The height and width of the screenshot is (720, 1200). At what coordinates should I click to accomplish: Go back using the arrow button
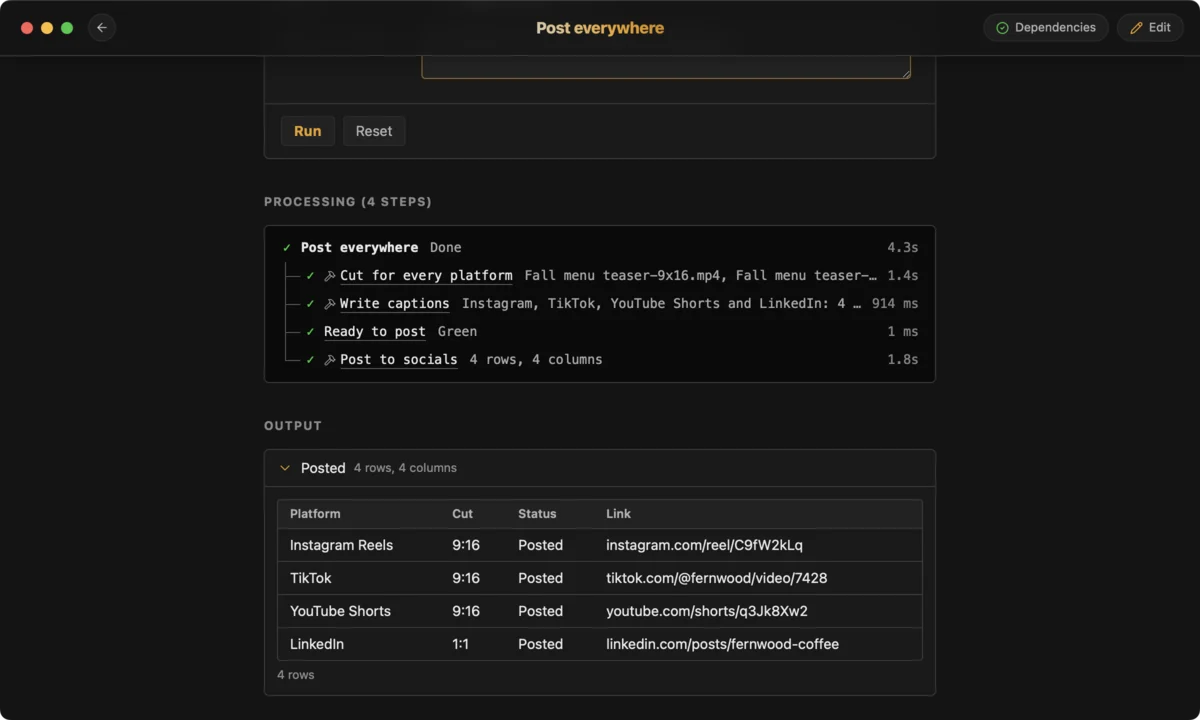[x=102, y=28]
